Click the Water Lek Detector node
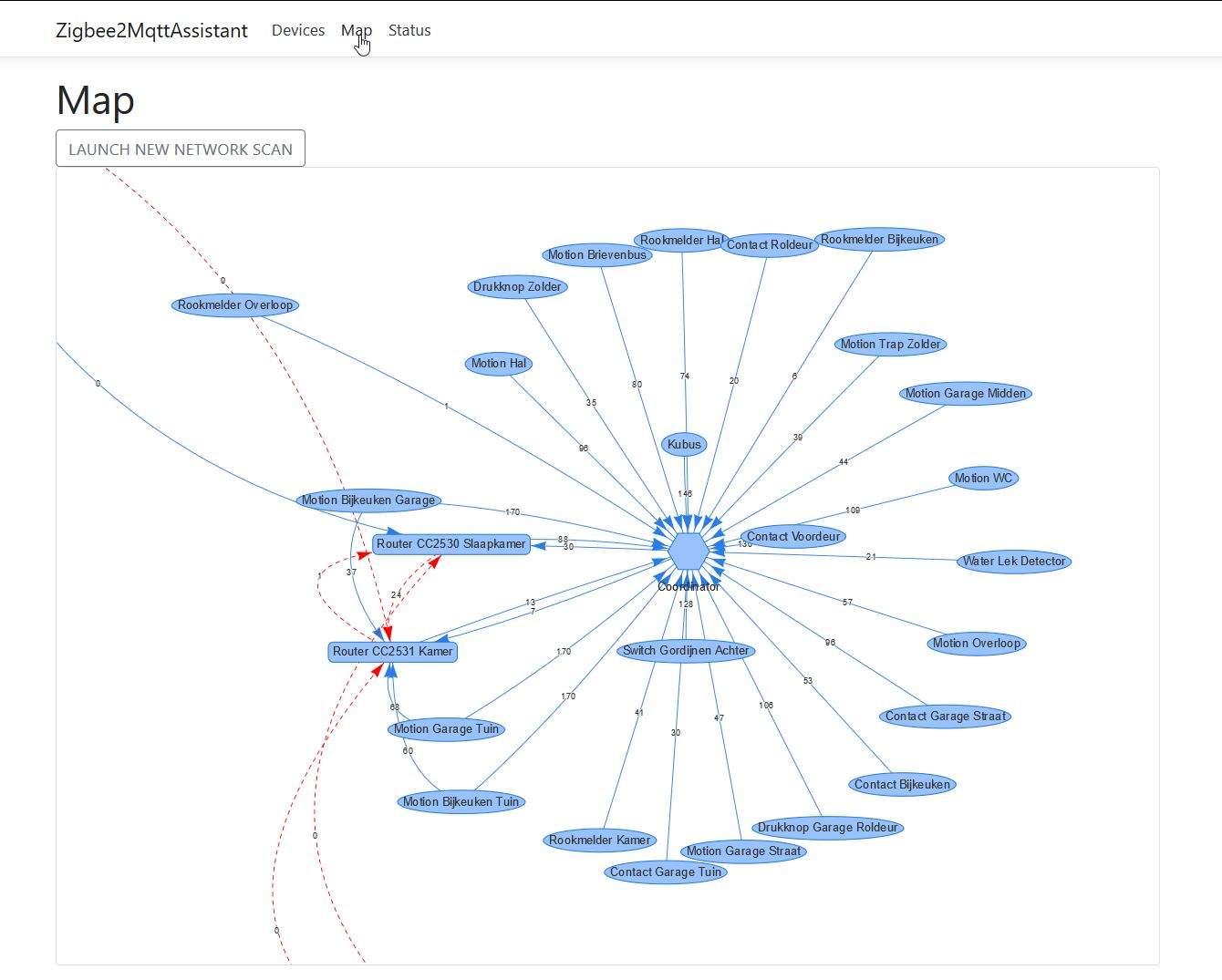 coord(1014,562)
